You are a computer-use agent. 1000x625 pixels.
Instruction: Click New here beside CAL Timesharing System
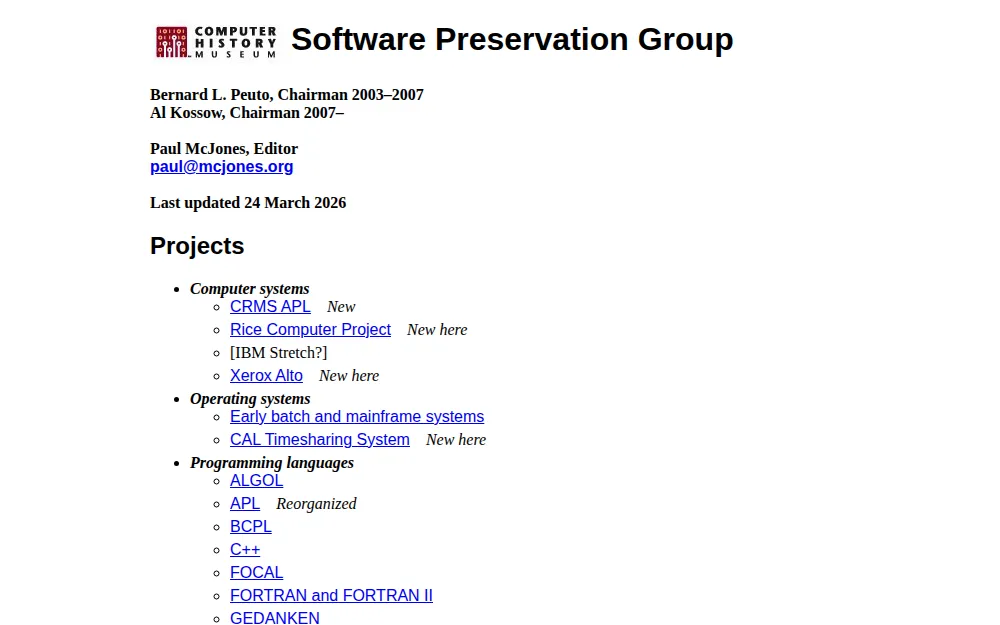456,439
